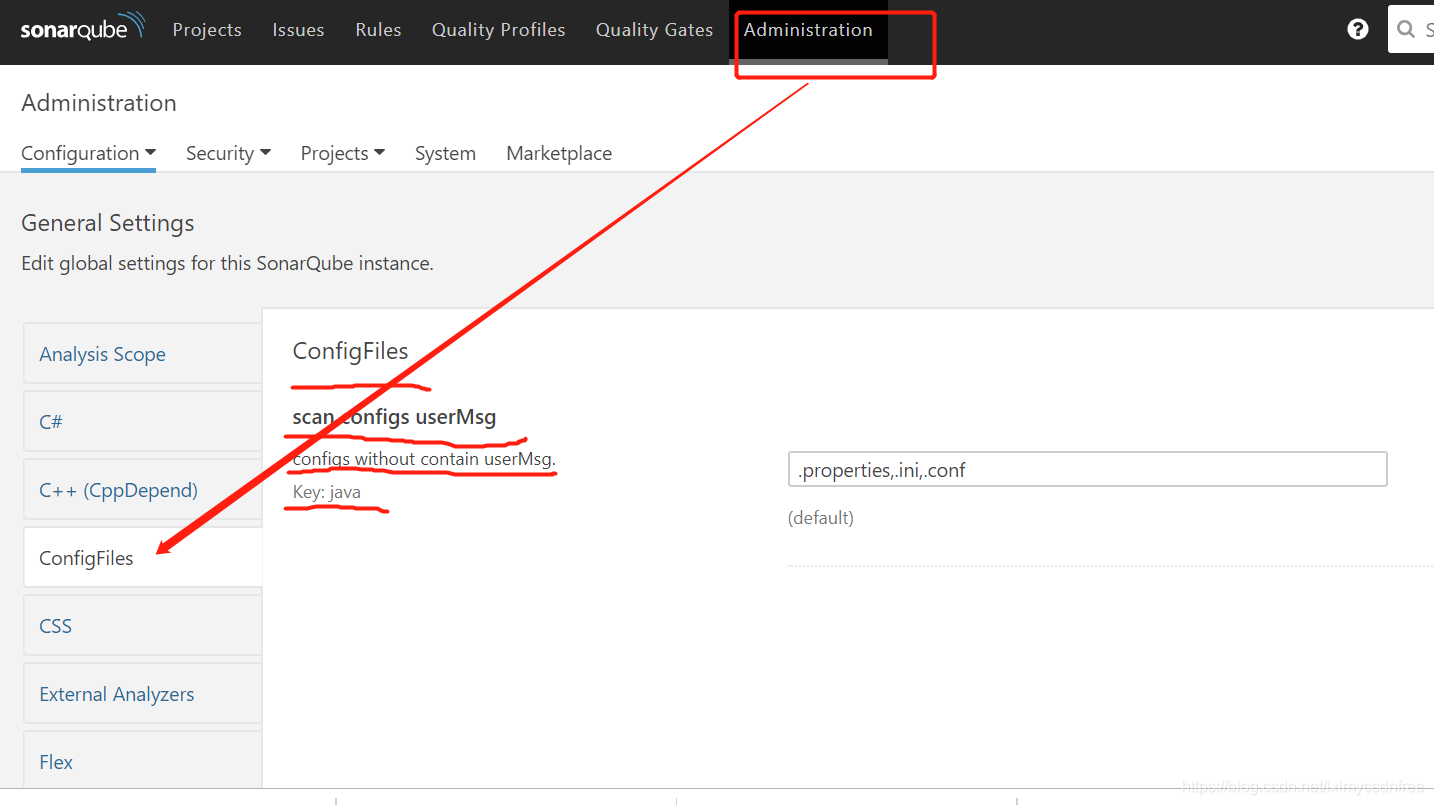This screenshot has height=805, width=1434.
Task: Click the .properties,.ini,.conf input field
Action: (x=1087, y=469)
